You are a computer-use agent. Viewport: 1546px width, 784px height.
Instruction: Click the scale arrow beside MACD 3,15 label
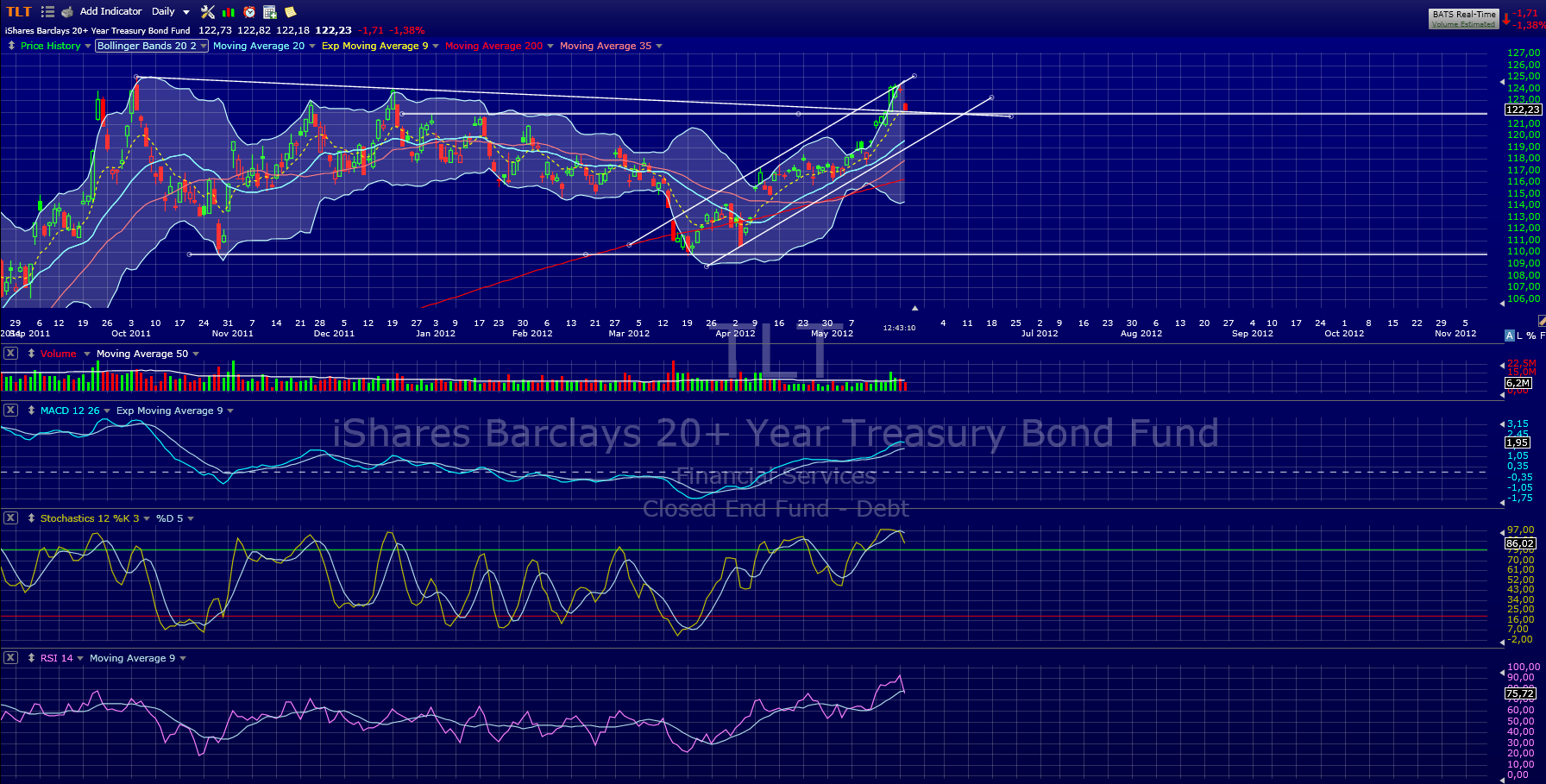point(1503,424)
